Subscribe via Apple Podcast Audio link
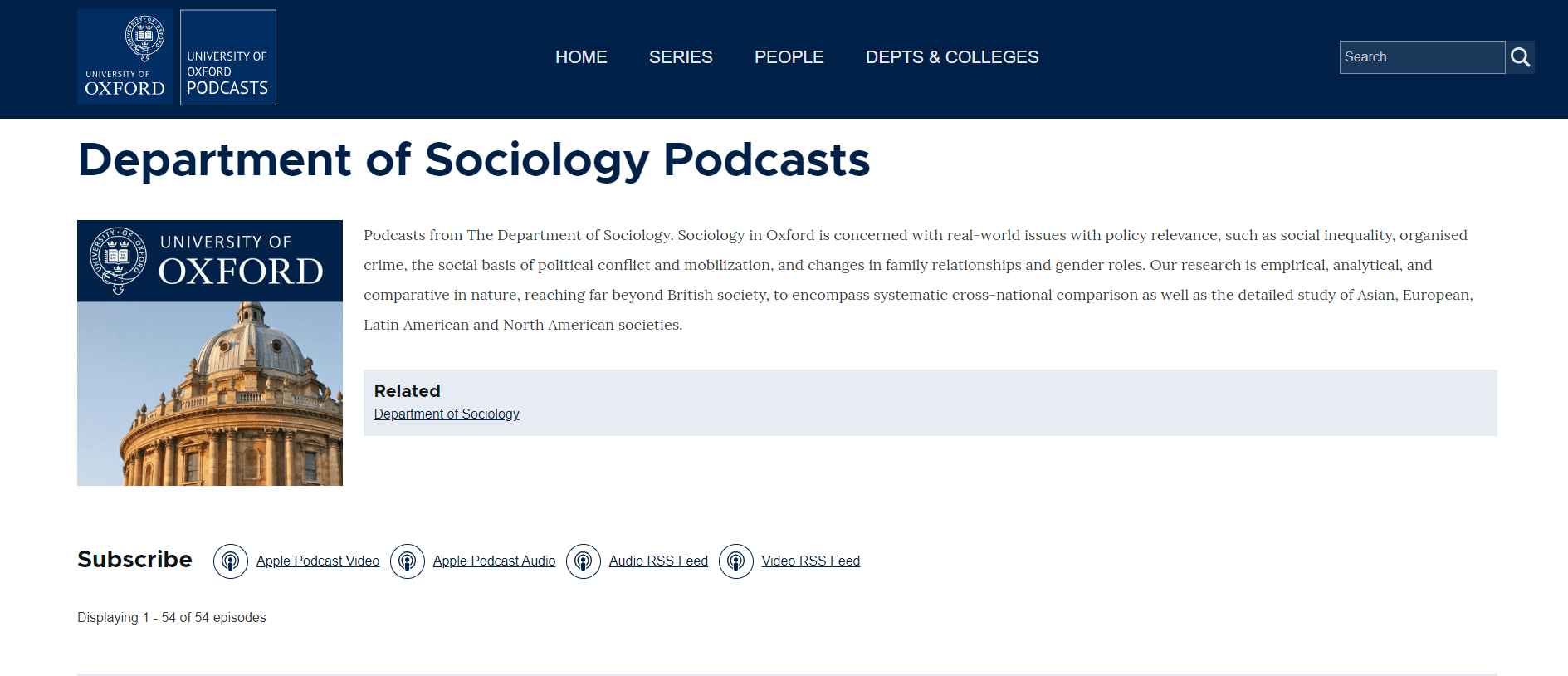This screenshot has height=676, width=1568. 494,561
